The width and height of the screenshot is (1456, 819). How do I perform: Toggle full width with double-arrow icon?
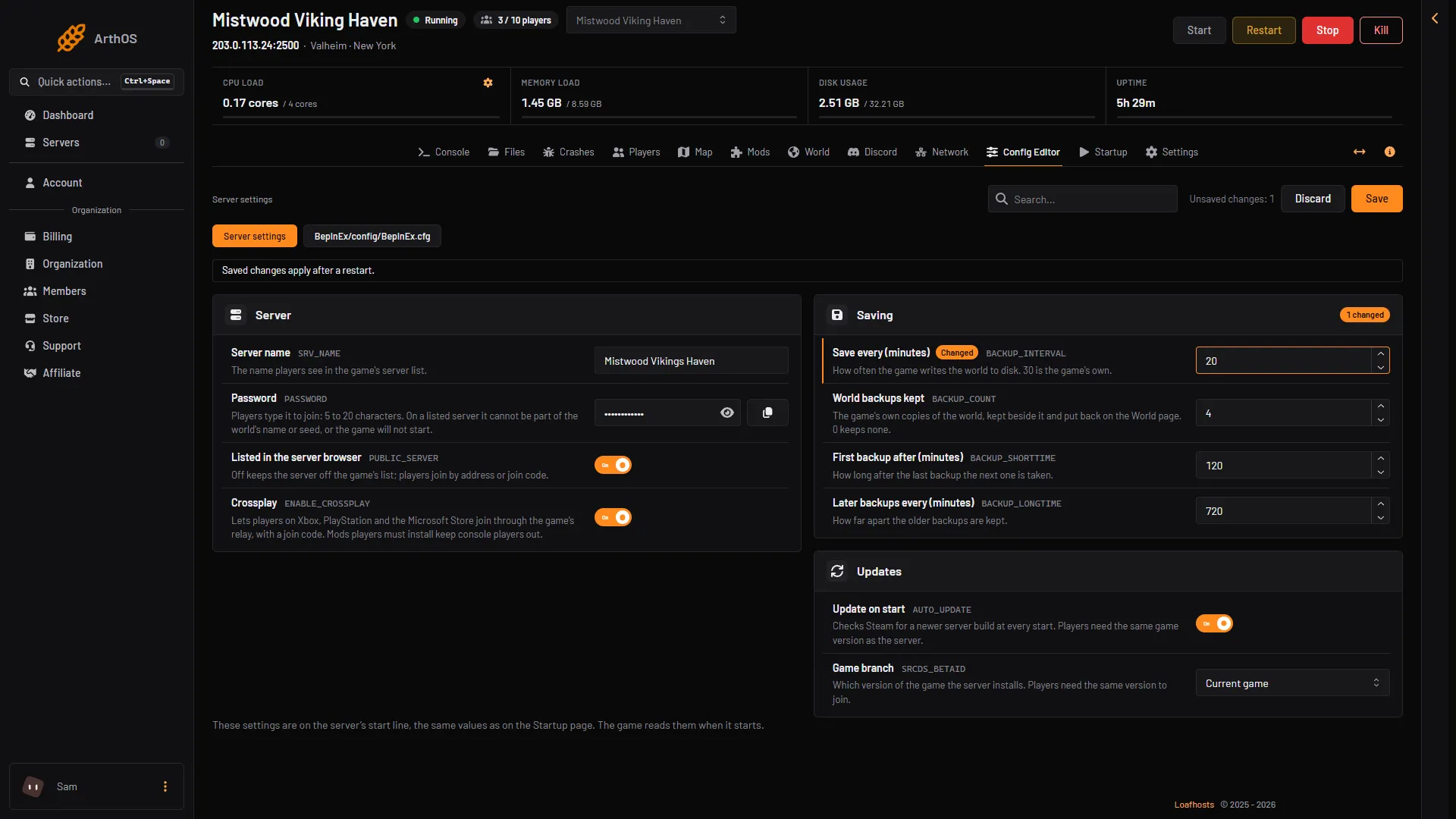1359,152
